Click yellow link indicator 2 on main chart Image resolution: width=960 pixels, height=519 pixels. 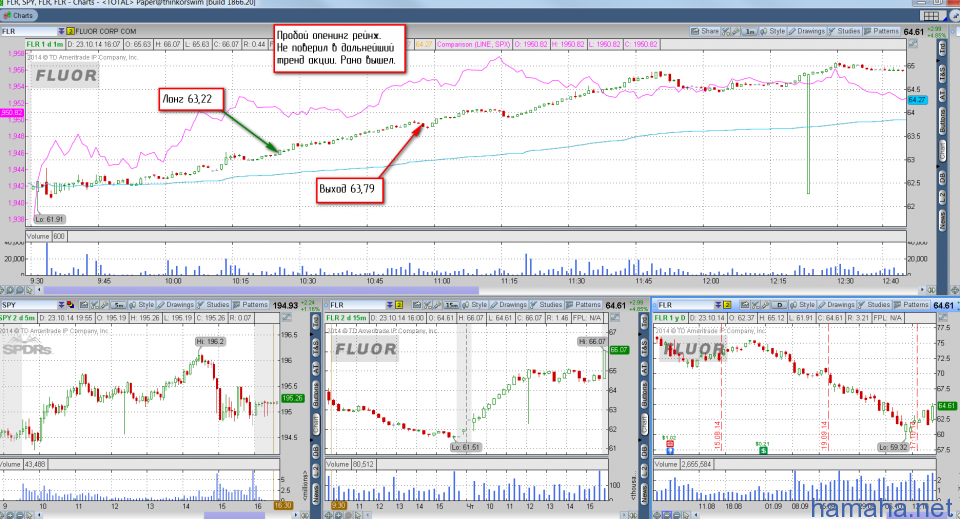click(x=70, y=31)
